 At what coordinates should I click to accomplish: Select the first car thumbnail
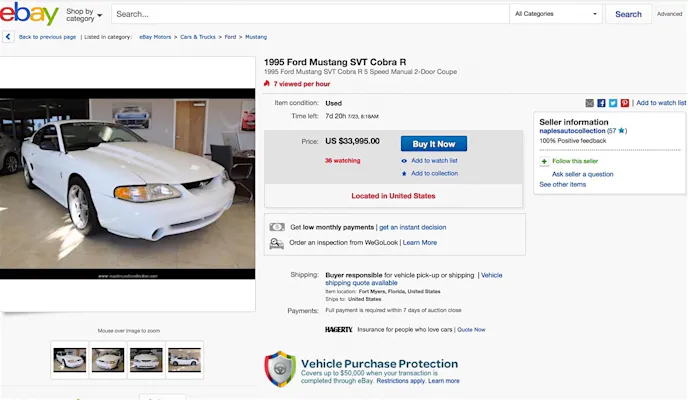[x=70, y=360]
